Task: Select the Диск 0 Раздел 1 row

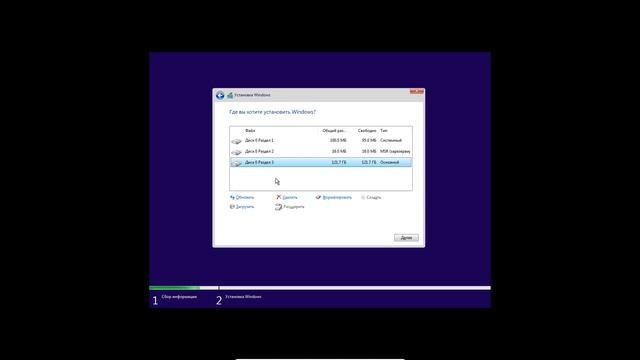Action: pos(321,140)
